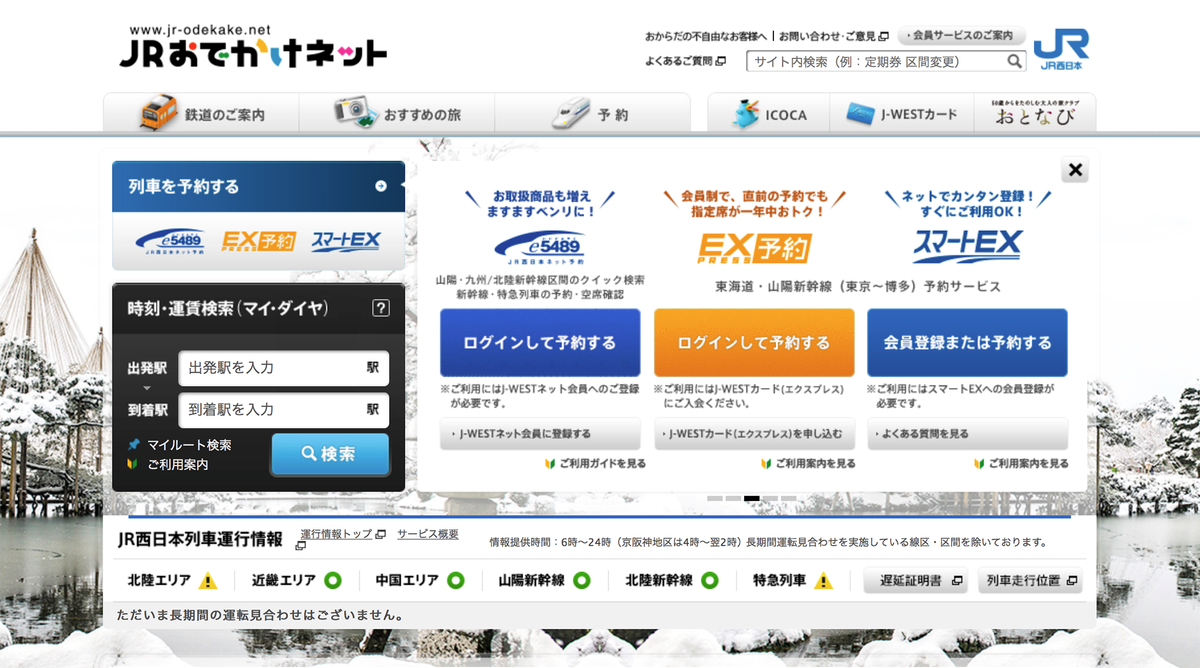Click 会員登録または予約する for スマートEX
Screen dimensions: 1200x668
pyautogui.click(x=967, y=343)
